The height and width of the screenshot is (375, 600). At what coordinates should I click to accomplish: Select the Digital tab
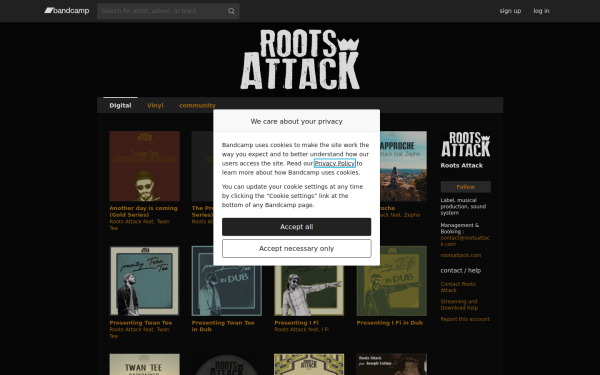[x=120, y=105]
